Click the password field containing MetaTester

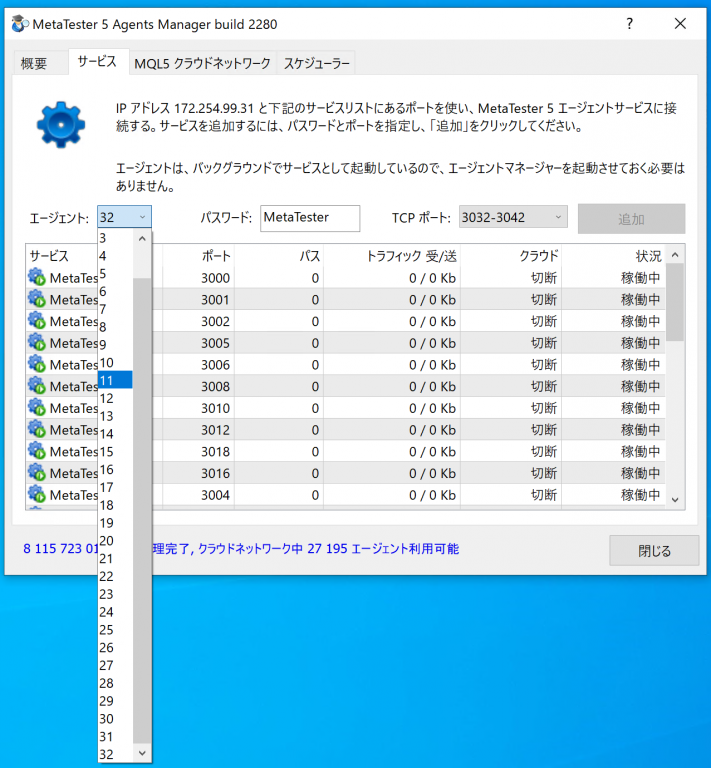coord(309,218)
